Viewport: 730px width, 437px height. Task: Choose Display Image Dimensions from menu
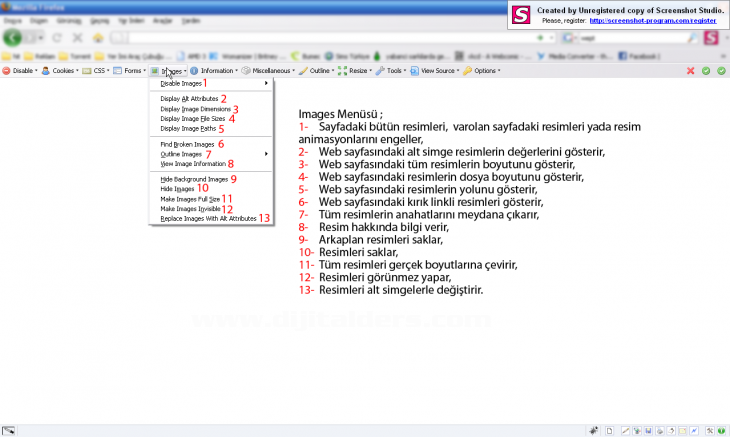point(195,109)
